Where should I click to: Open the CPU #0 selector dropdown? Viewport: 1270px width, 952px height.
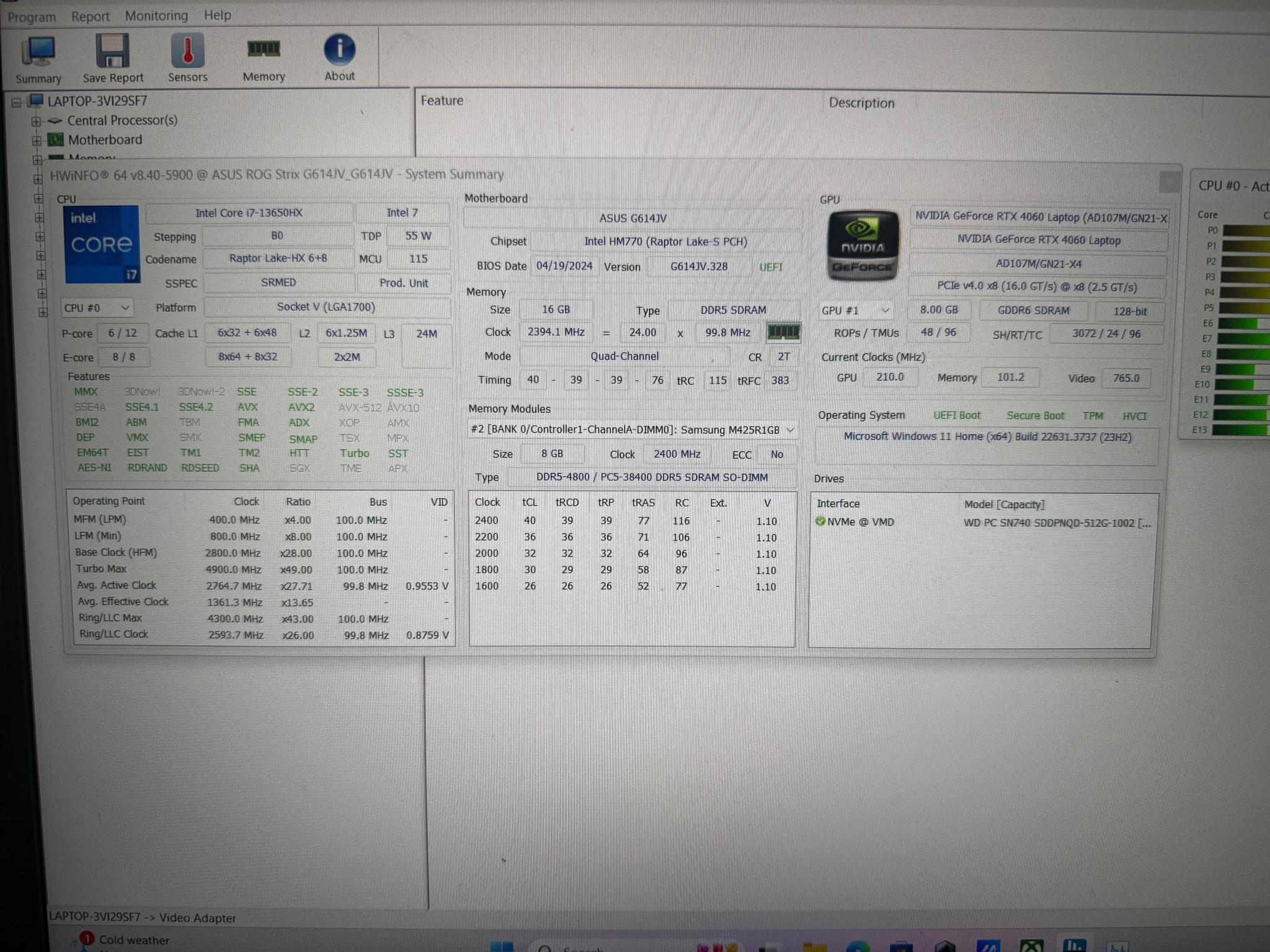97,308
